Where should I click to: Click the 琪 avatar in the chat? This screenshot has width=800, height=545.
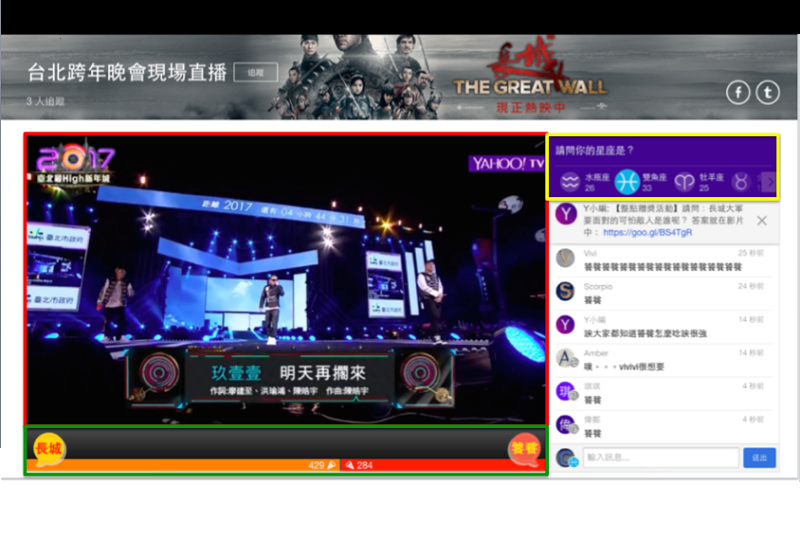click(566, 391)
